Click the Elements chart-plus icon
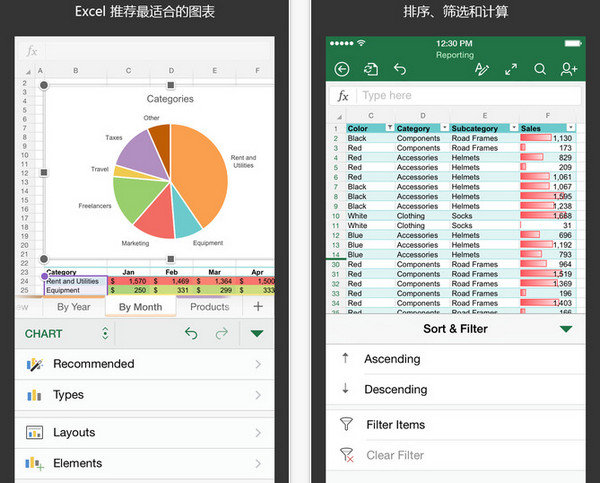 tap(35, 463)
